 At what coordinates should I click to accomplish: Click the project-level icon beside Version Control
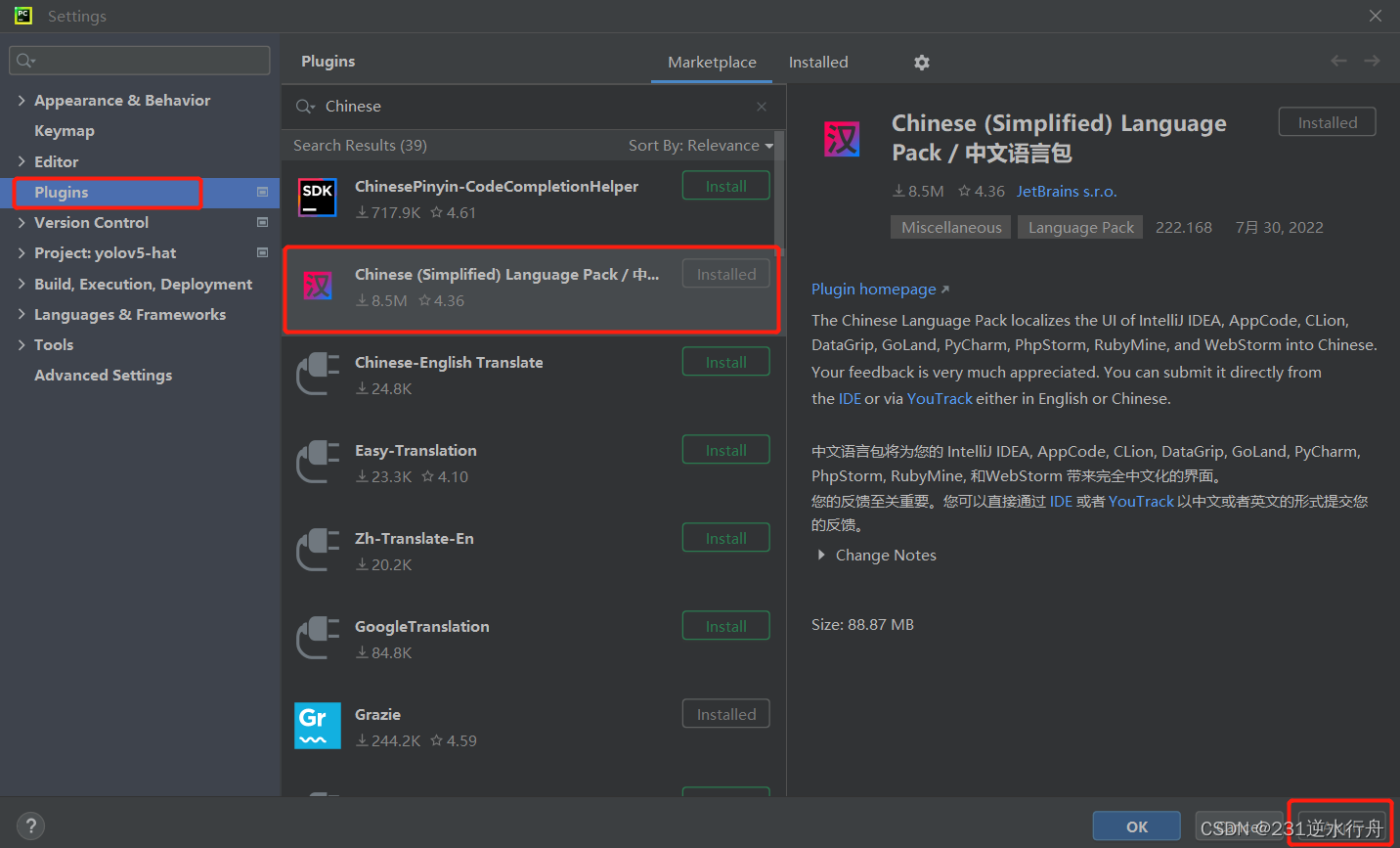[262, 223]
